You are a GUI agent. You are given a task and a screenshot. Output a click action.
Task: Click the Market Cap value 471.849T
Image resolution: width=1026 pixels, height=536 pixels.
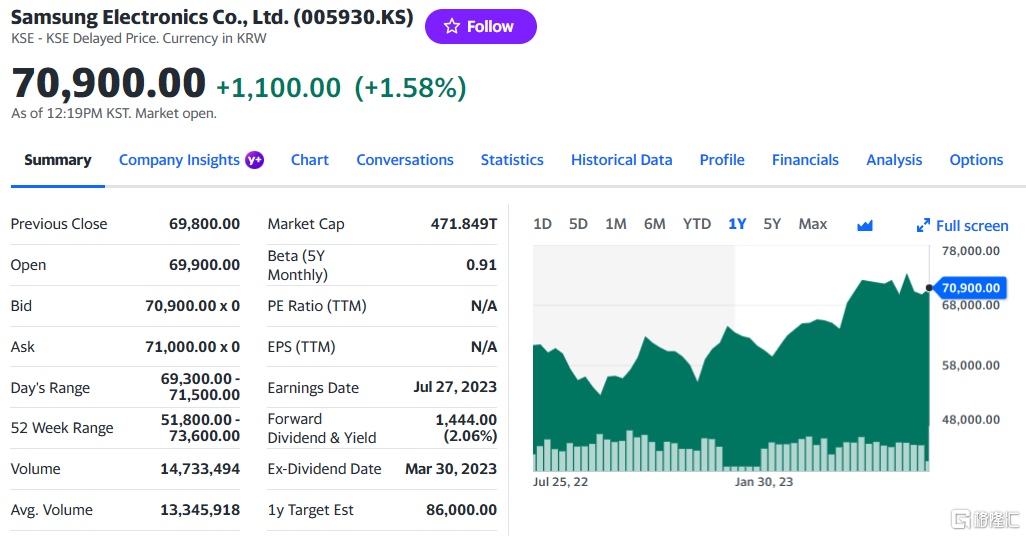click(464, 224)
